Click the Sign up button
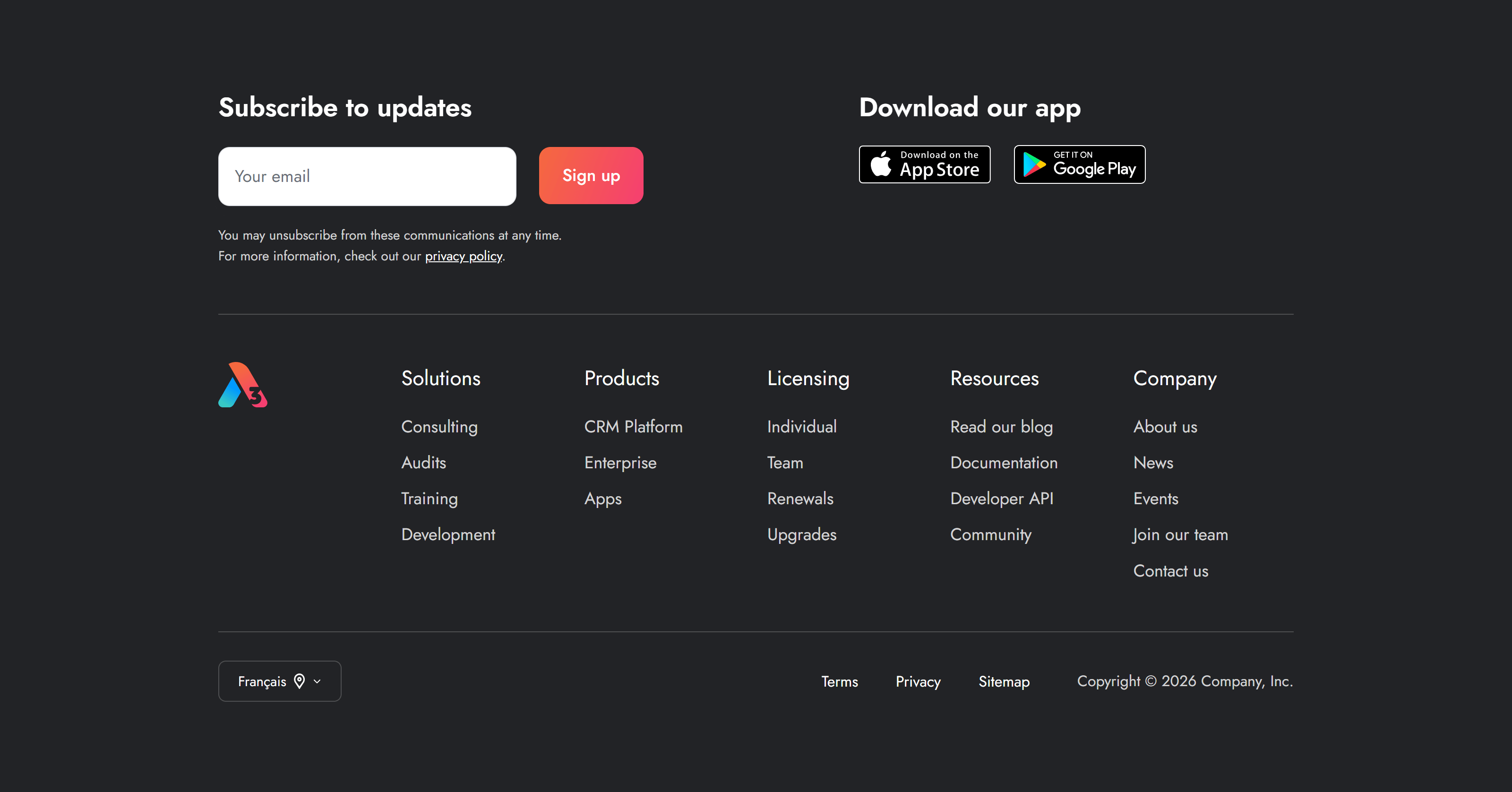 pos(591,175)
